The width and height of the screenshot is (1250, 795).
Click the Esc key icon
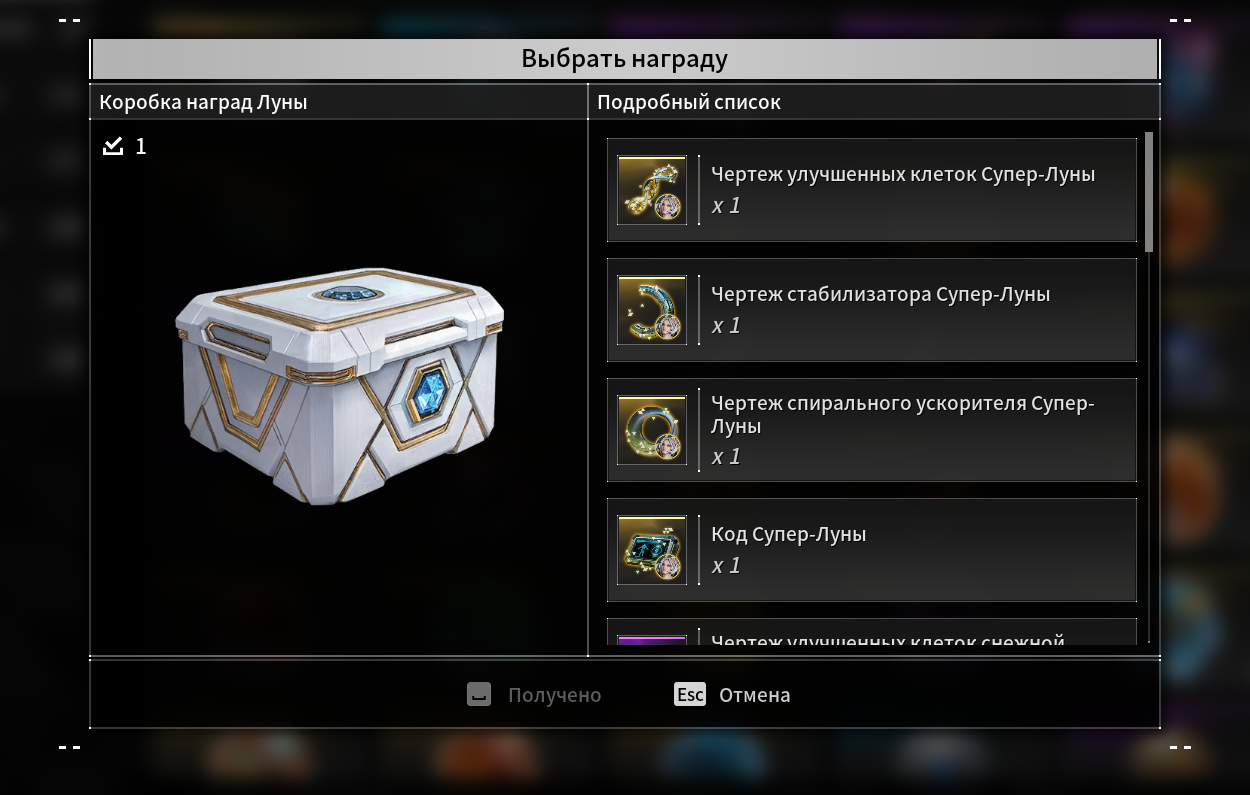tap(690, 694)
